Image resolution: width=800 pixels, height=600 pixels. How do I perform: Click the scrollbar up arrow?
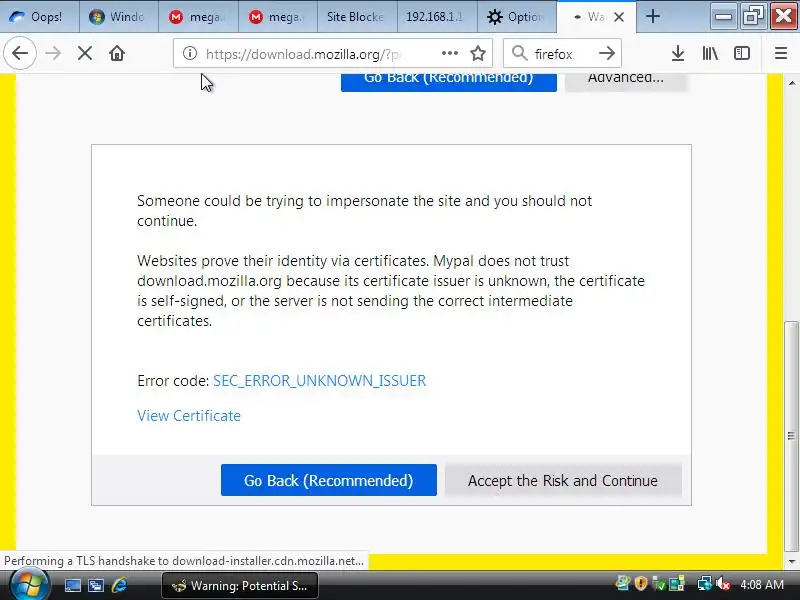point(791,83)
